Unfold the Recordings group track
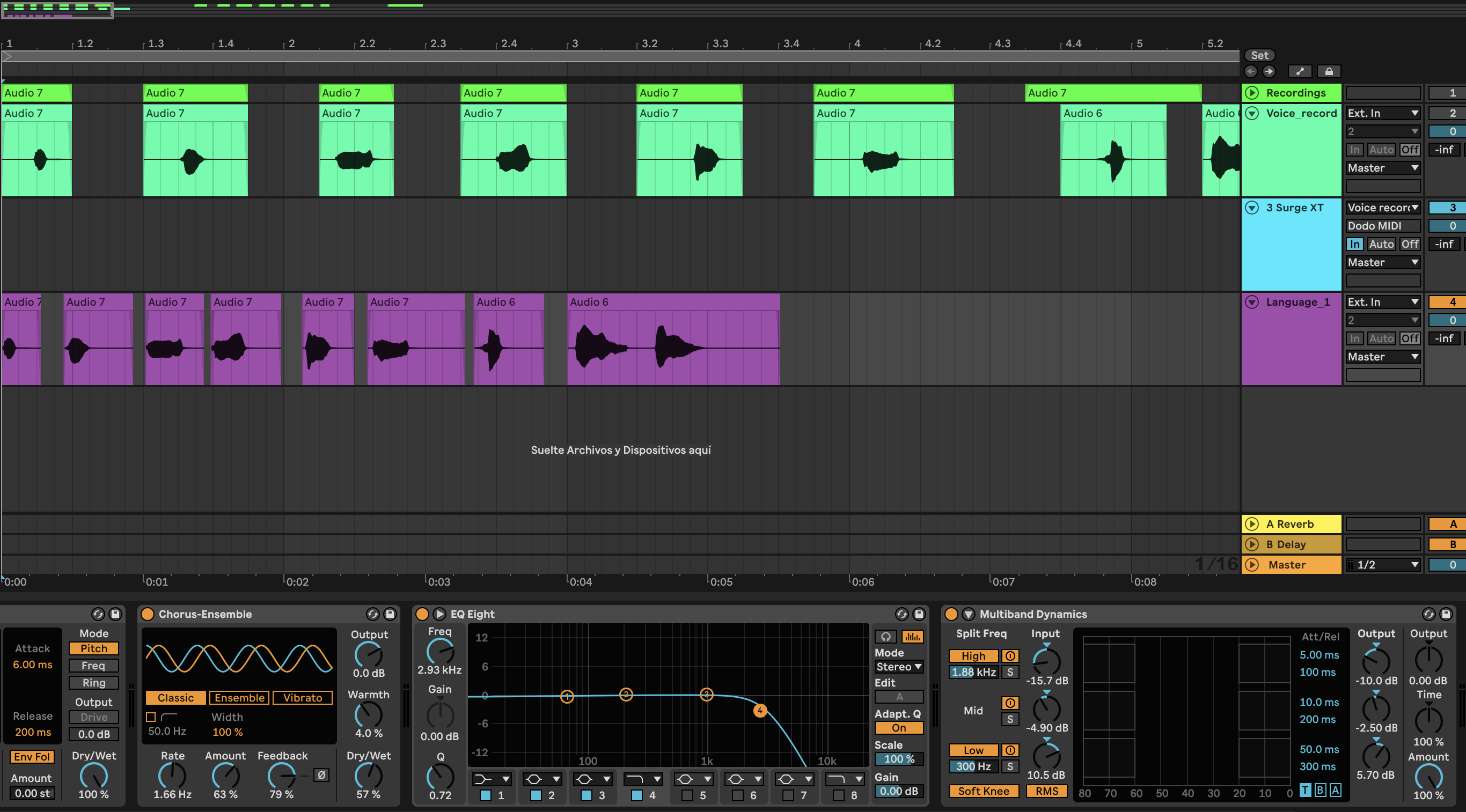The width and height of the screenshot is (1466, 812). tap(1251, 93)
